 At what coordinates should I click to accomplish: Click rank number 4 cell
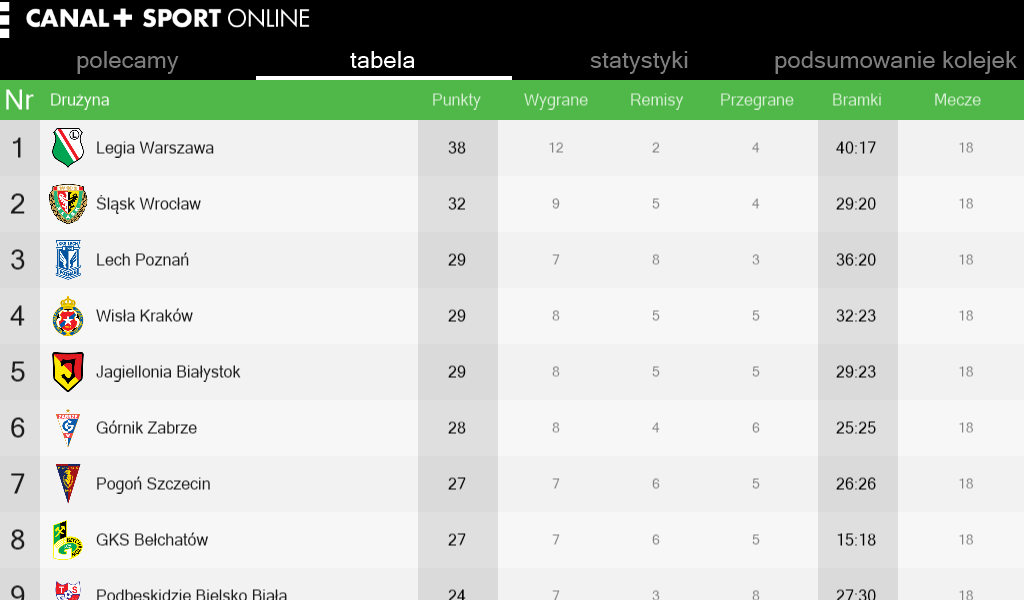point(18,316)
